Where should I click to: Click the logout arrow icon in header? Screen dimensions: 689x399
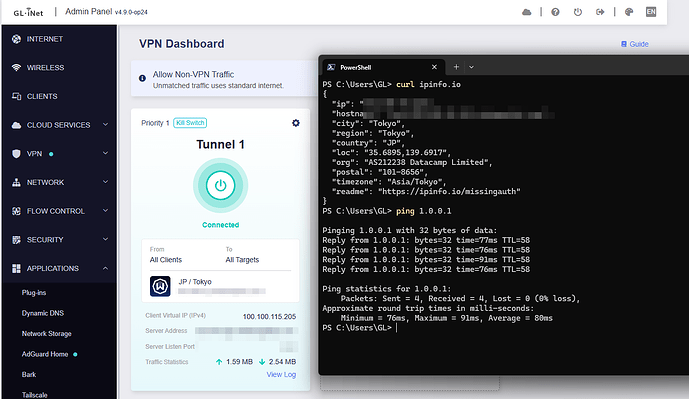coord(600,12)
